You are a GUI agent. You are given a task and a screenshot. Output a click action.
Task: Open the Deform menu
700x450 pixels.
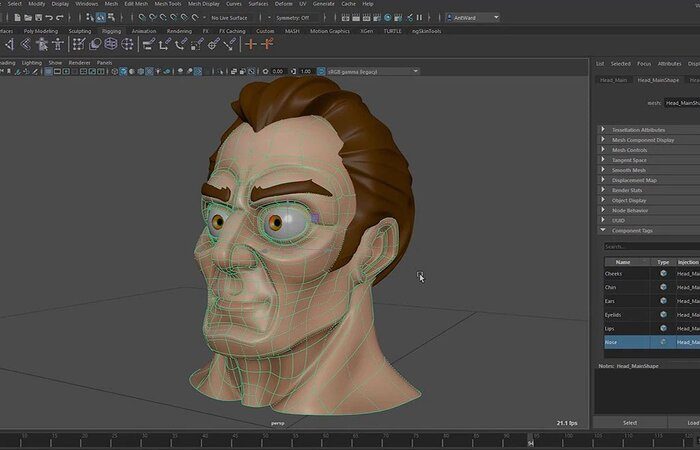point(283,4)
